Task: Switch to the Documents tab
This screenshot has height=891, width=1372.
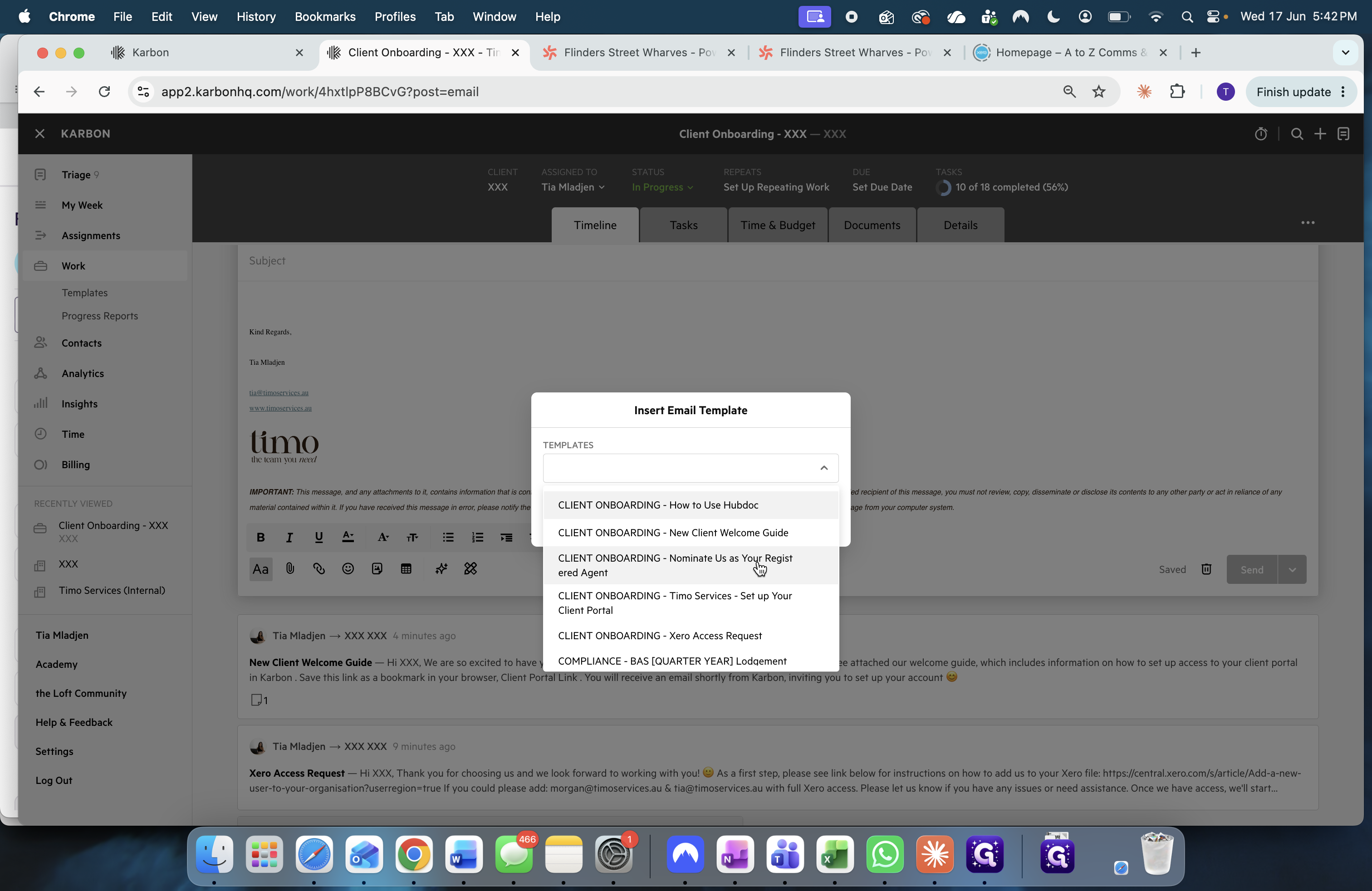Action: (x=872, y=225)
